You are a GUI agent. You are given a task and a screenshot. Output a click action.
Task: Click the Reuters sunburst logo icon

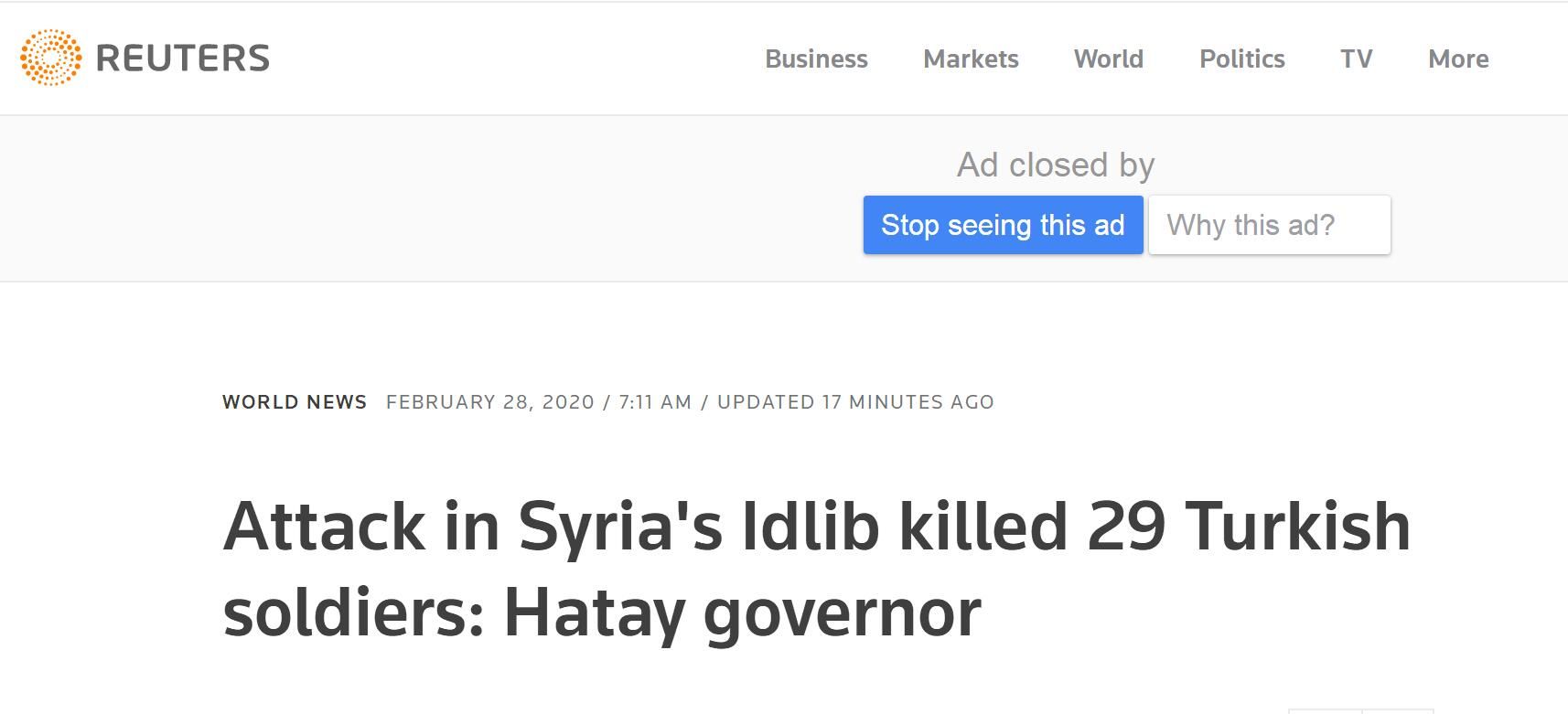click(50, 58)
